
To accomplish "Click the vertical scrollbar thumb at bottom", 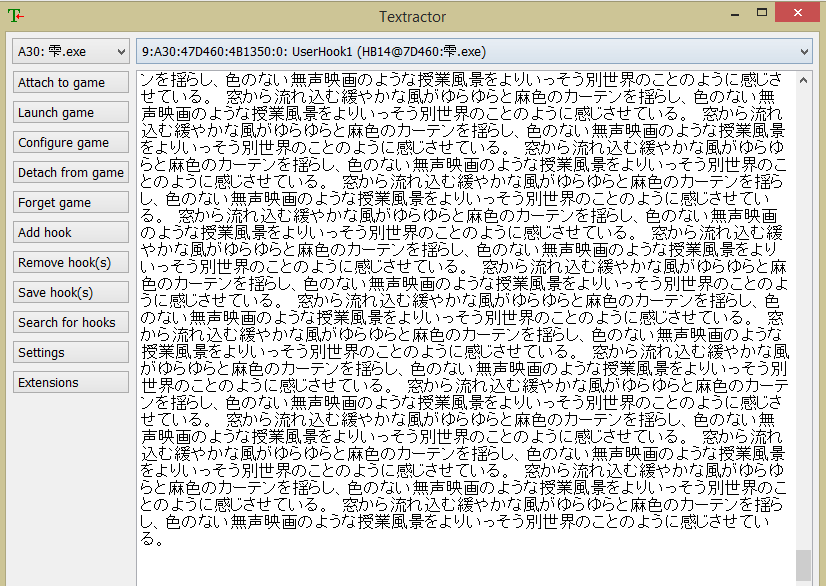I will click(803, 565).
